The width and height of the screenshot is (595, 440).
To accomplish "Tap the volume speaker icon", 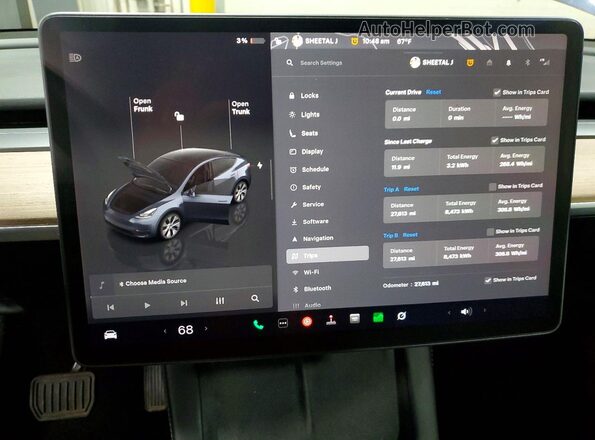I will point(466,311).
